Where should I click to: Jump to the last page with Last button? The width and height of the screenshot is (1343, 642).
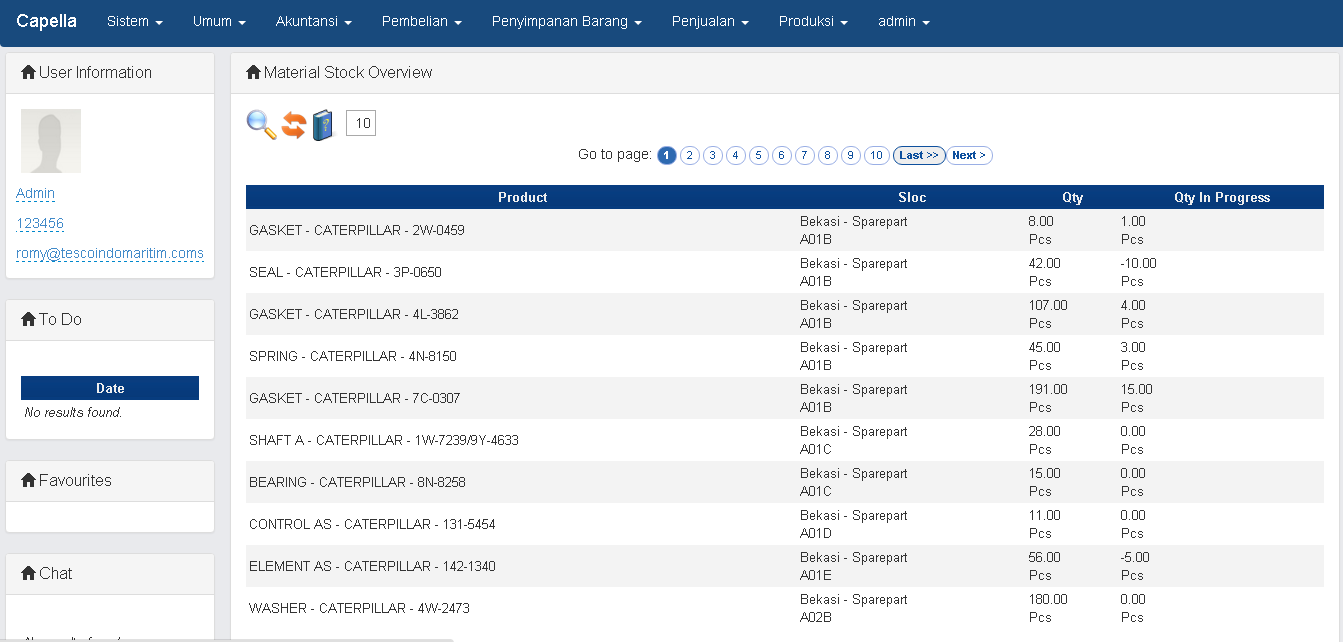918,155
